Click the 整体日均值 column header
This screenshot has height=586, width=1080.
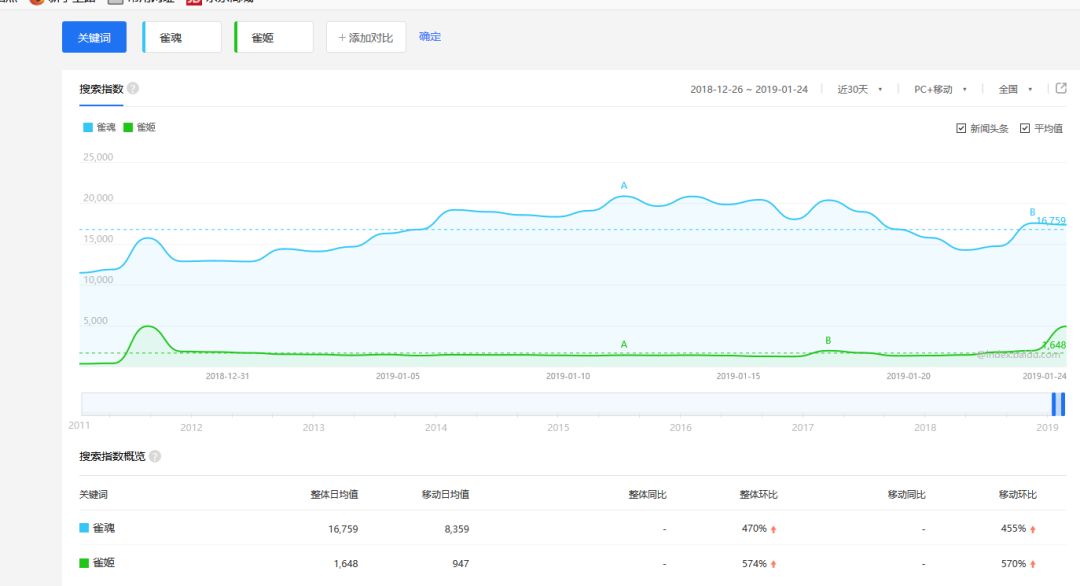[x=334, y=494]
